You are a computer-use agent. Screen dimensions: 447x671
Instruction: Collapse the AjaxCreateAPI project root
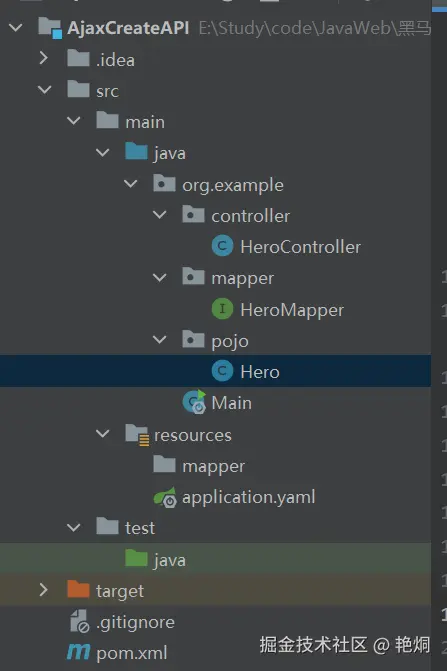(16, 28)
